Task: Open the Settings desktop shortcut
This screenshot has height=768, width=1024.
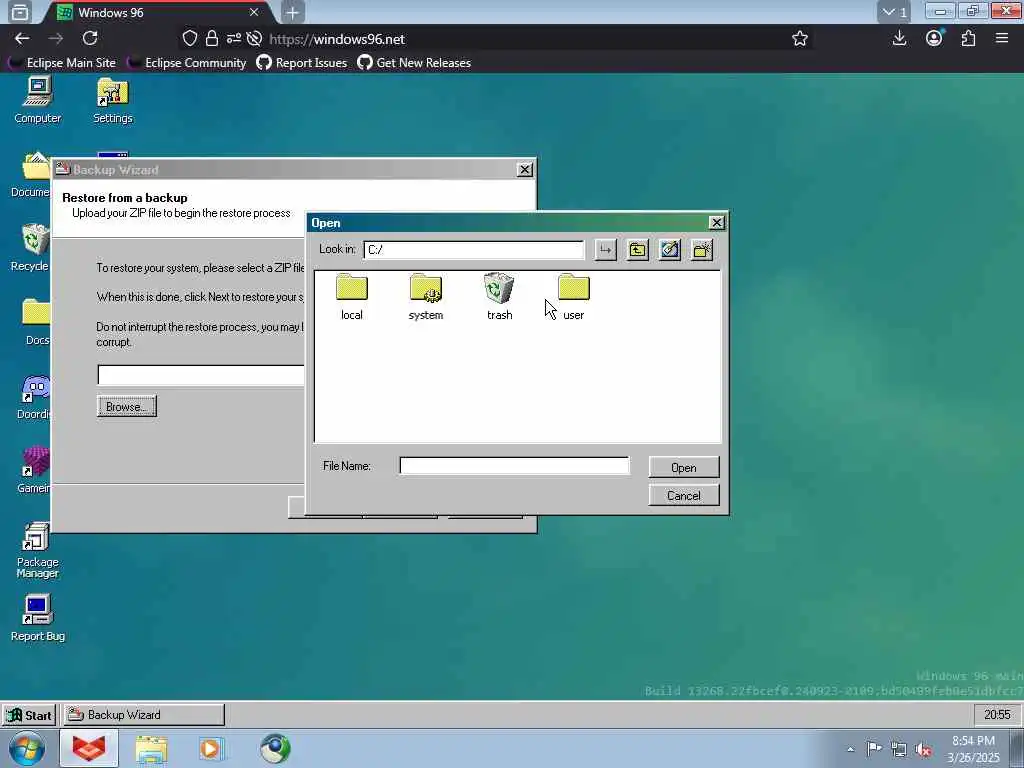Action: point(112,100)
